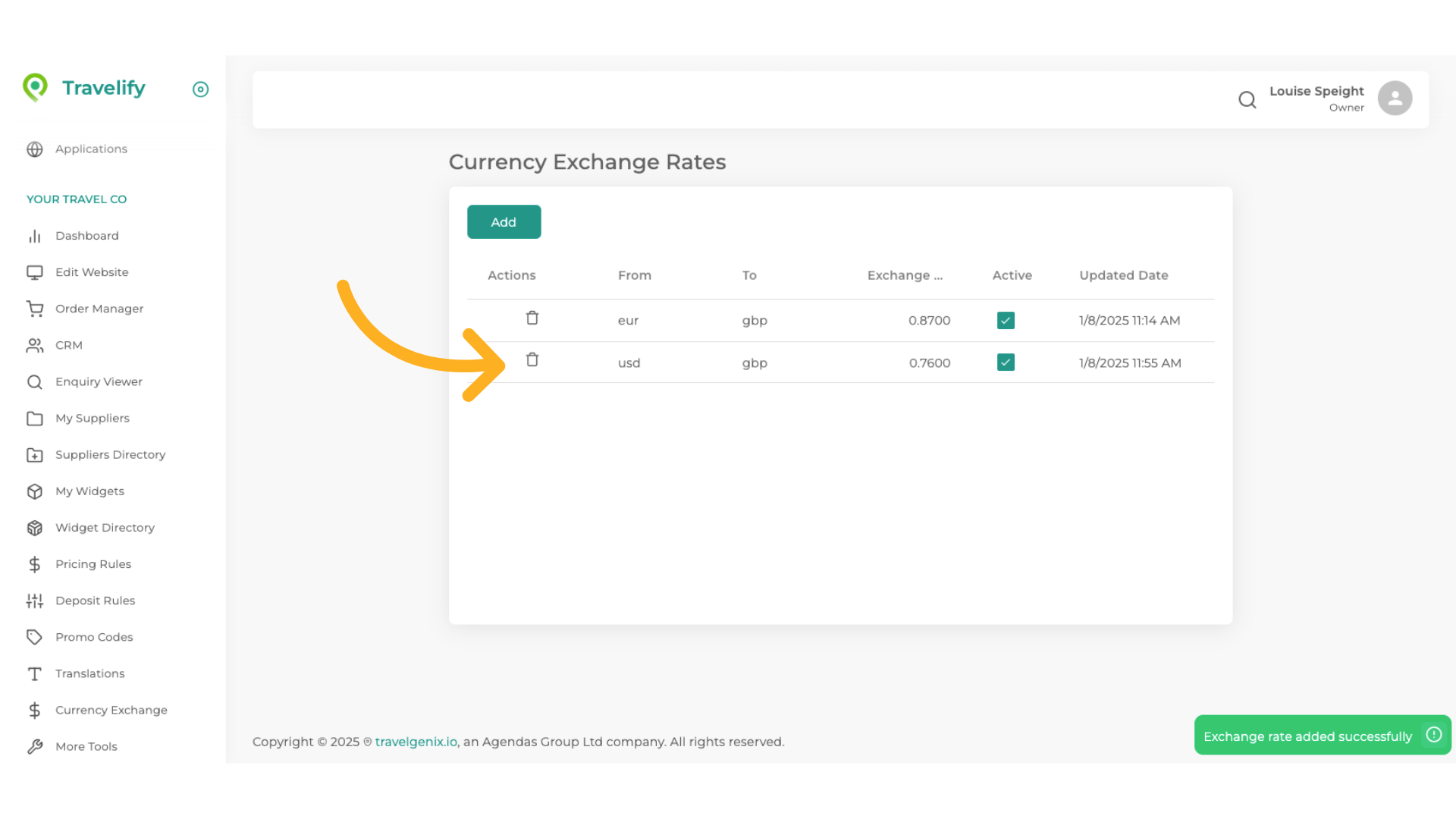The width and height of the screenshot is (1456, 819).
Task: Select the Order Manager cart icon
Action: pos(35,309)
